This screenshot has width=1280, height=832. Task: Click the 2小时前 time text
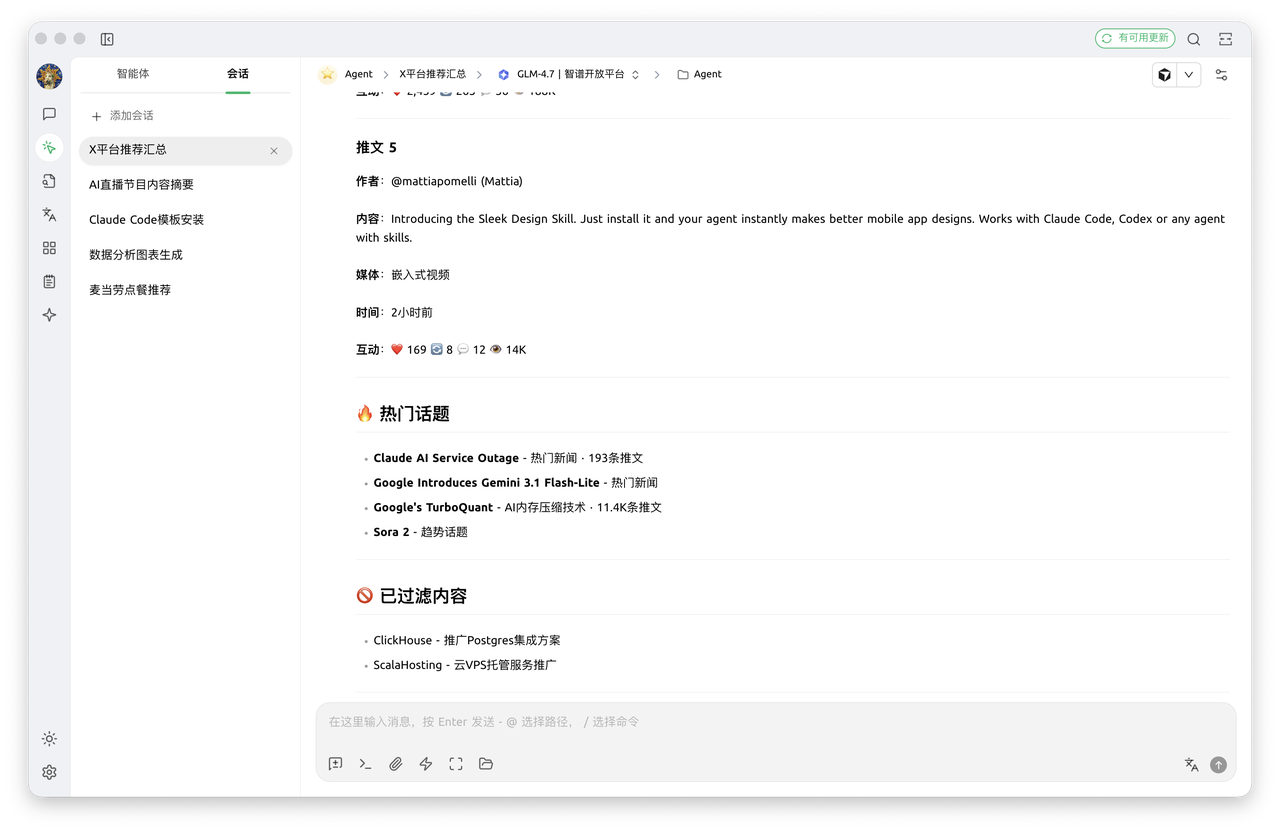[412, 312]
